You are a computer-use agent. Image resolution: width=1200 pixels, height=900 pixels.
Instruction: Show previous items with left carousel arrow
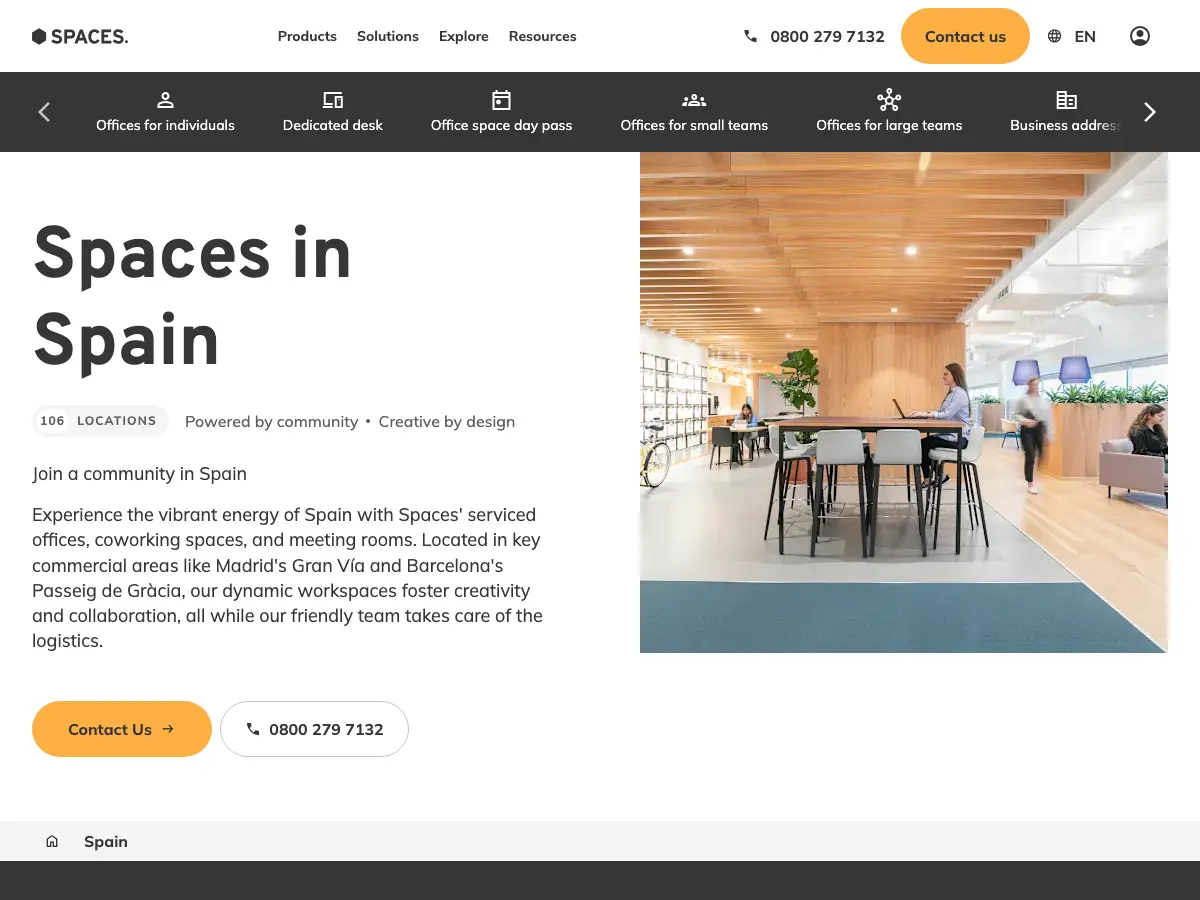tap(44, 112)
